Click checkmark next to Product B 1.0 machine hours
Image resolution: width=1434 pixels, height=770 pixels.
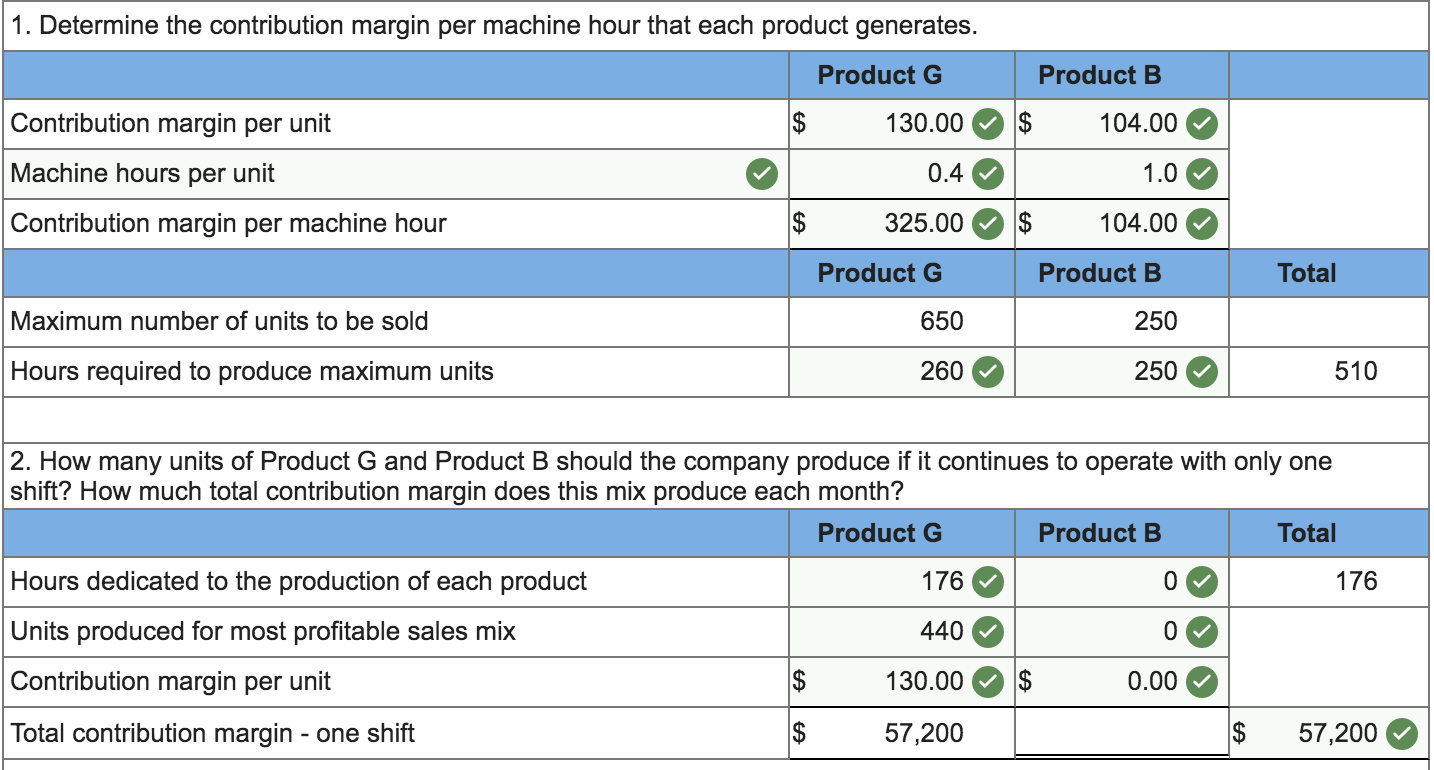click(x=1202, y=174)
